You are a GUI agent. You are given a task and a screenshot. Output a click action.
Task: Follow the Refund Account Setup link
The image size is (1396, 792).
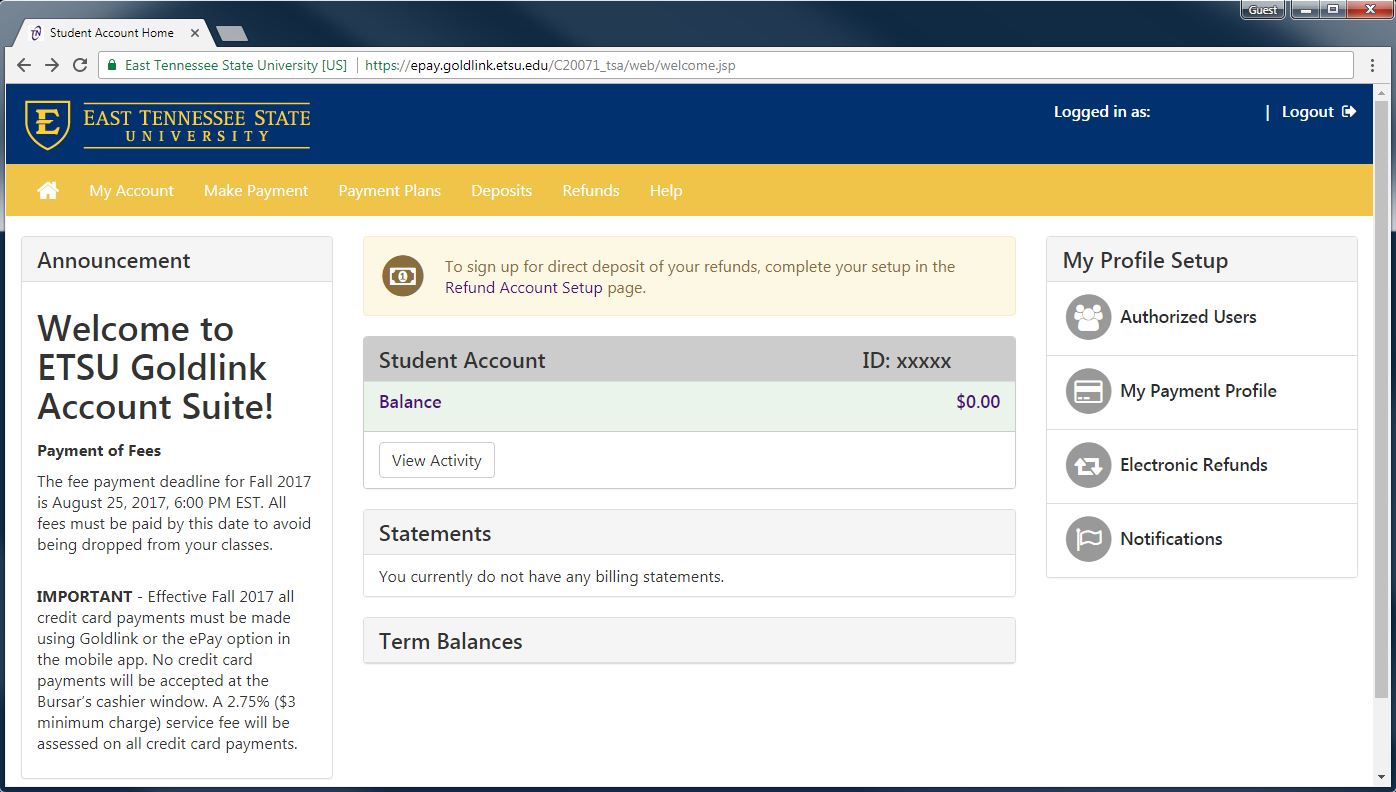coord(524,288)
